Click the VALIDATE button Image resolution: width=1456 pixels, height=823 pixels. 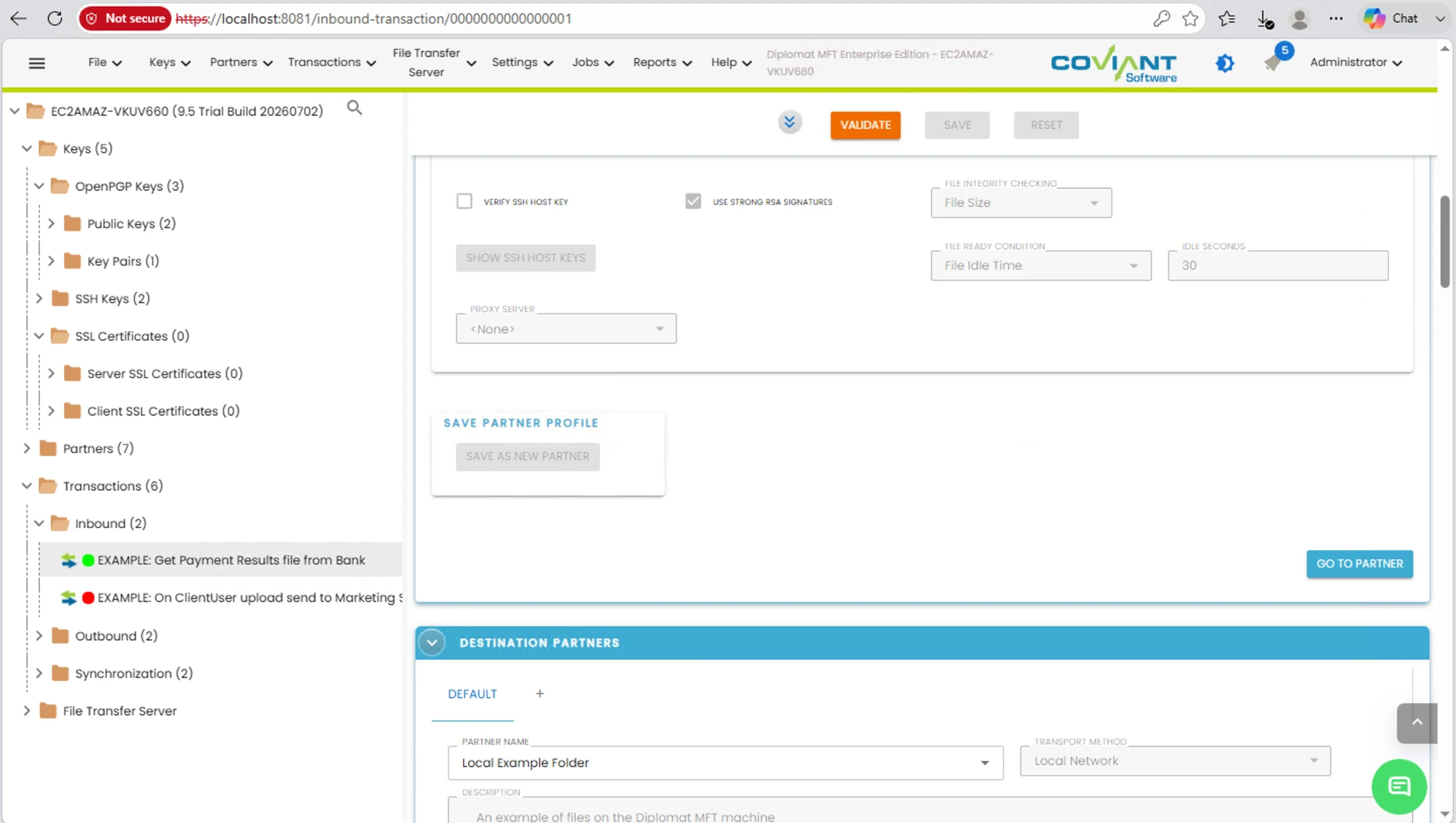865,125
